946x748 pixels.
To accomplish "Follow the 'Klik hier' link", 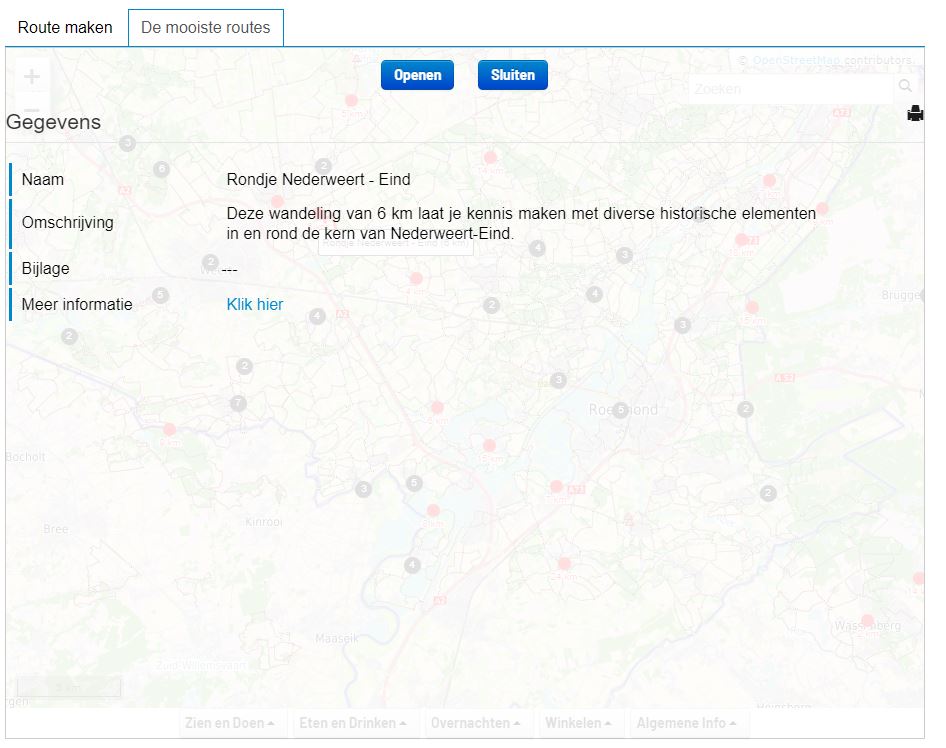I will (255, 305).
